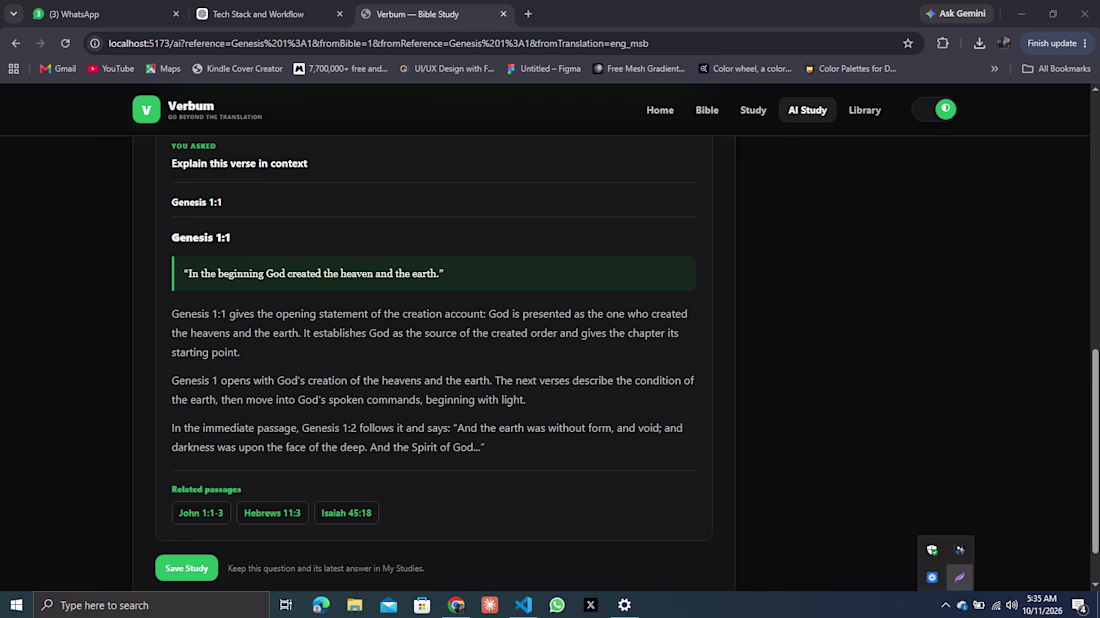
Task: Toggle the dark mode theme switch
Action: click(934, 109)
